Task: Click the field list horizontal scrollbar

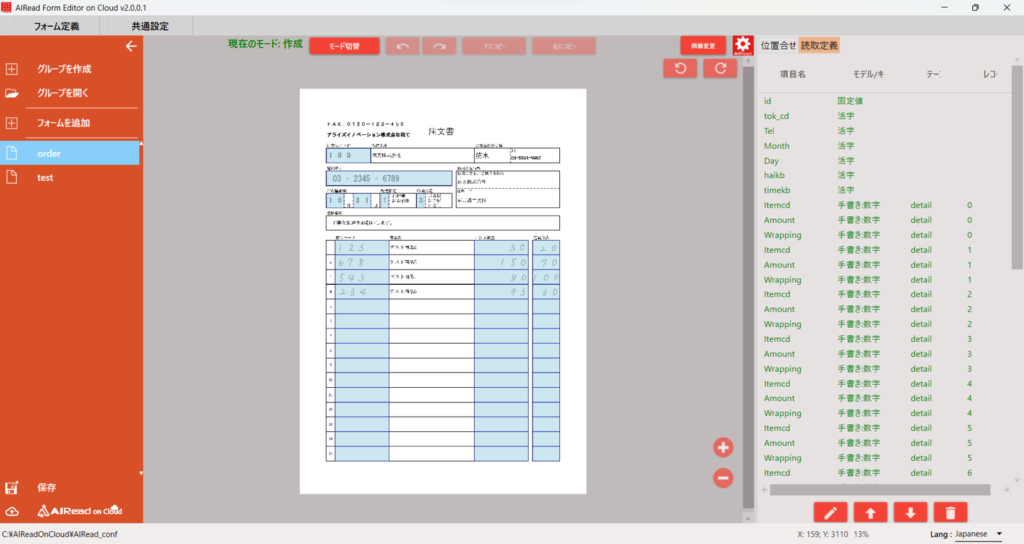Action: 880,490
